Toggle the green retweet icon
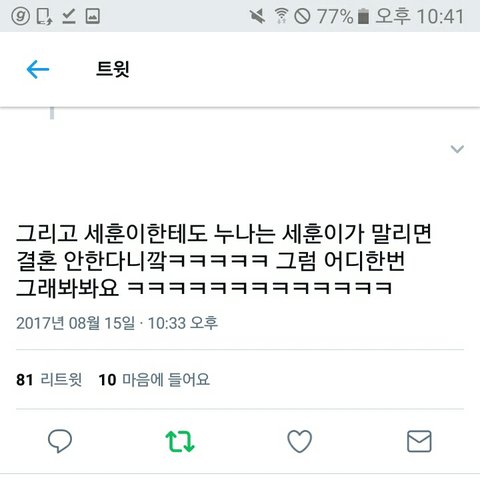Image resolution: width=480 pixels, height=480 pixels. point(180,441)
